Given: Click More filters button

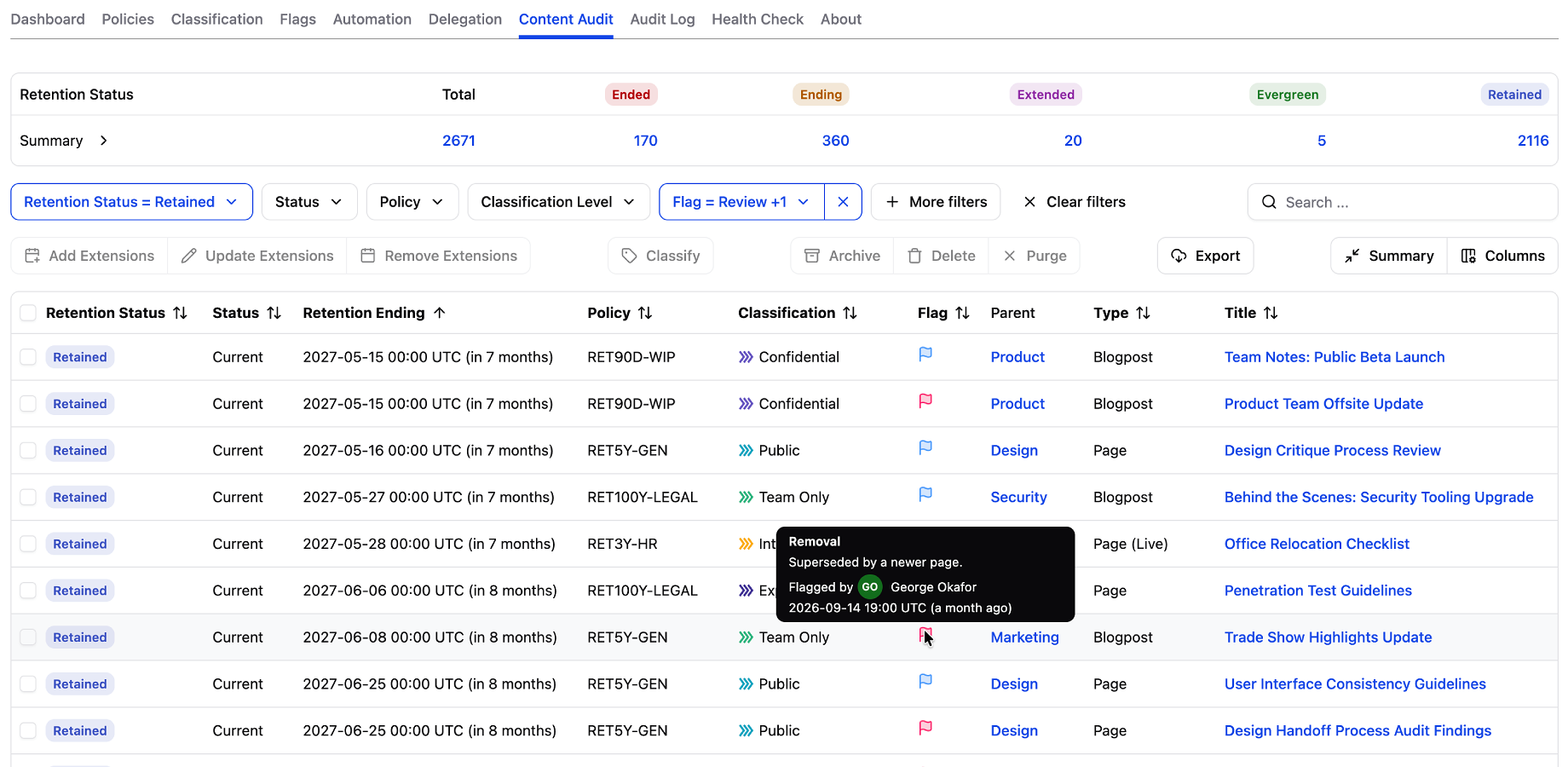Looking at the screenshot, I should click(x=936, y=202).
